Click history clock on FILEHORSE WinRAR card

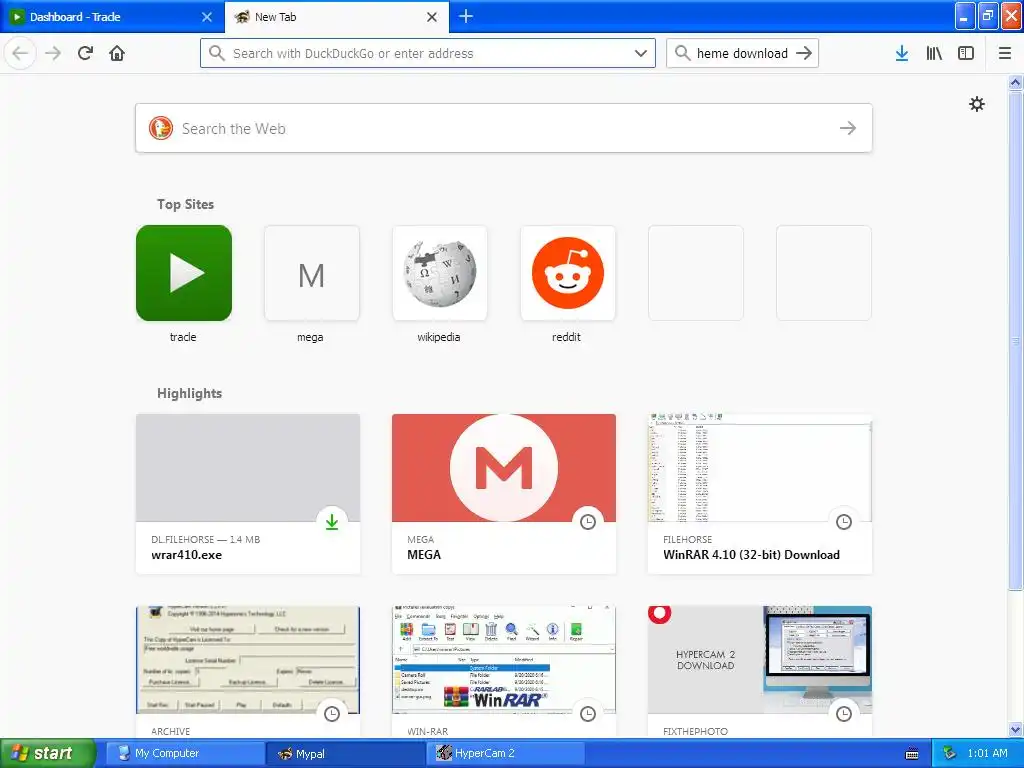(844, 522)
